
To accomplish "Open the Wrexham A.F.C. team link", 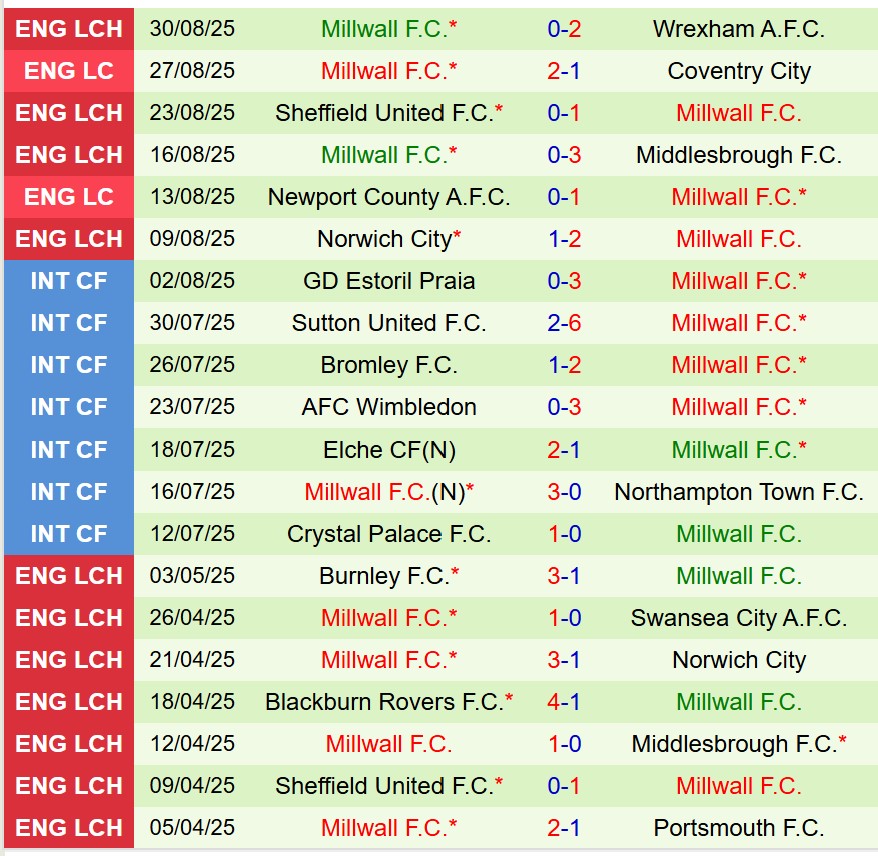I will [x=738, y=29].
